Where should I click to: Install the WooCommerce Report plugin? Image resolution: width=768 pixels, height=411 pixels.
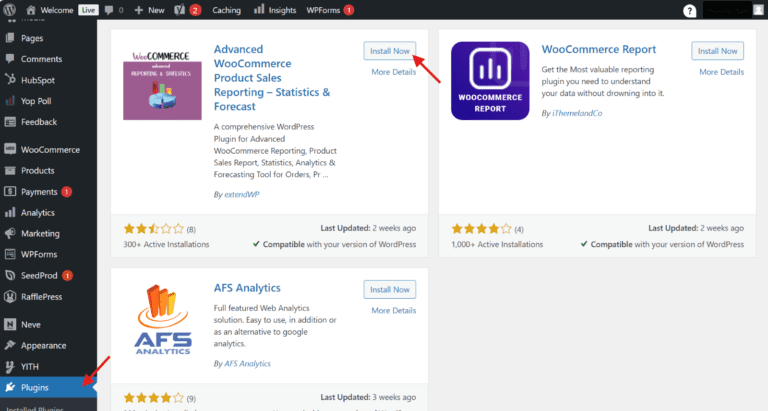pos(718,51)
